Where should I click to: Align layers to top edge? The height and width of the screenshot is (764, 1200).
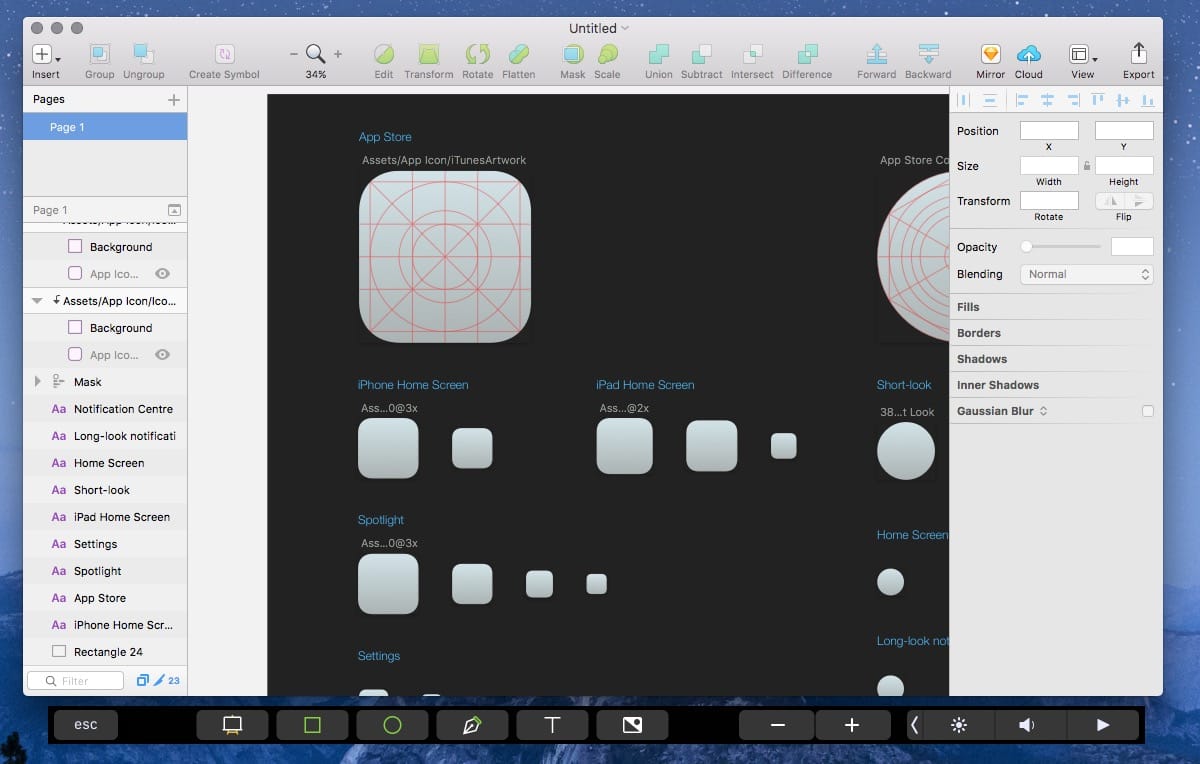point(1098,99)
